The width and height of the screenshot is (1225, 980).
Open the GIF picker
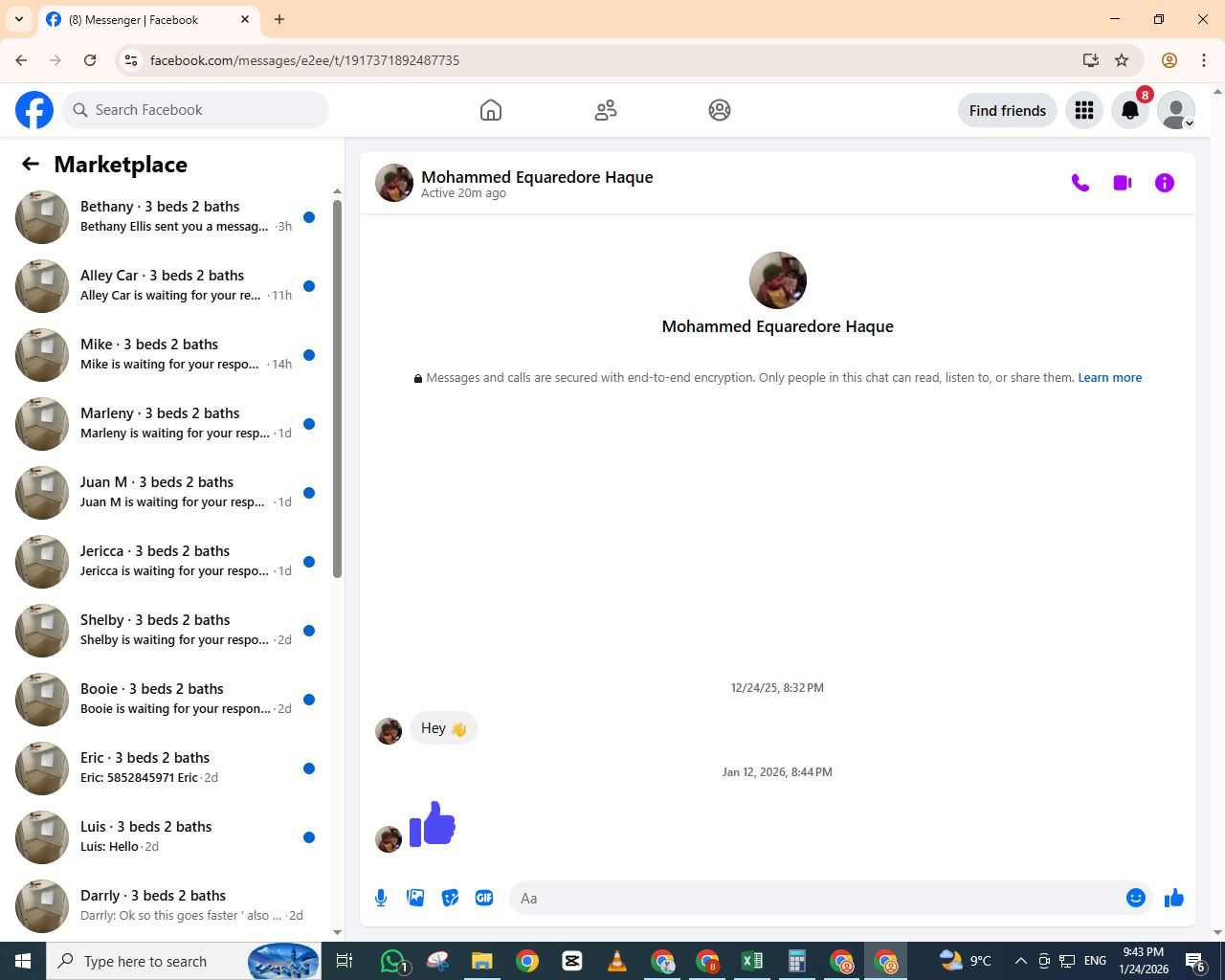(484, 898)
